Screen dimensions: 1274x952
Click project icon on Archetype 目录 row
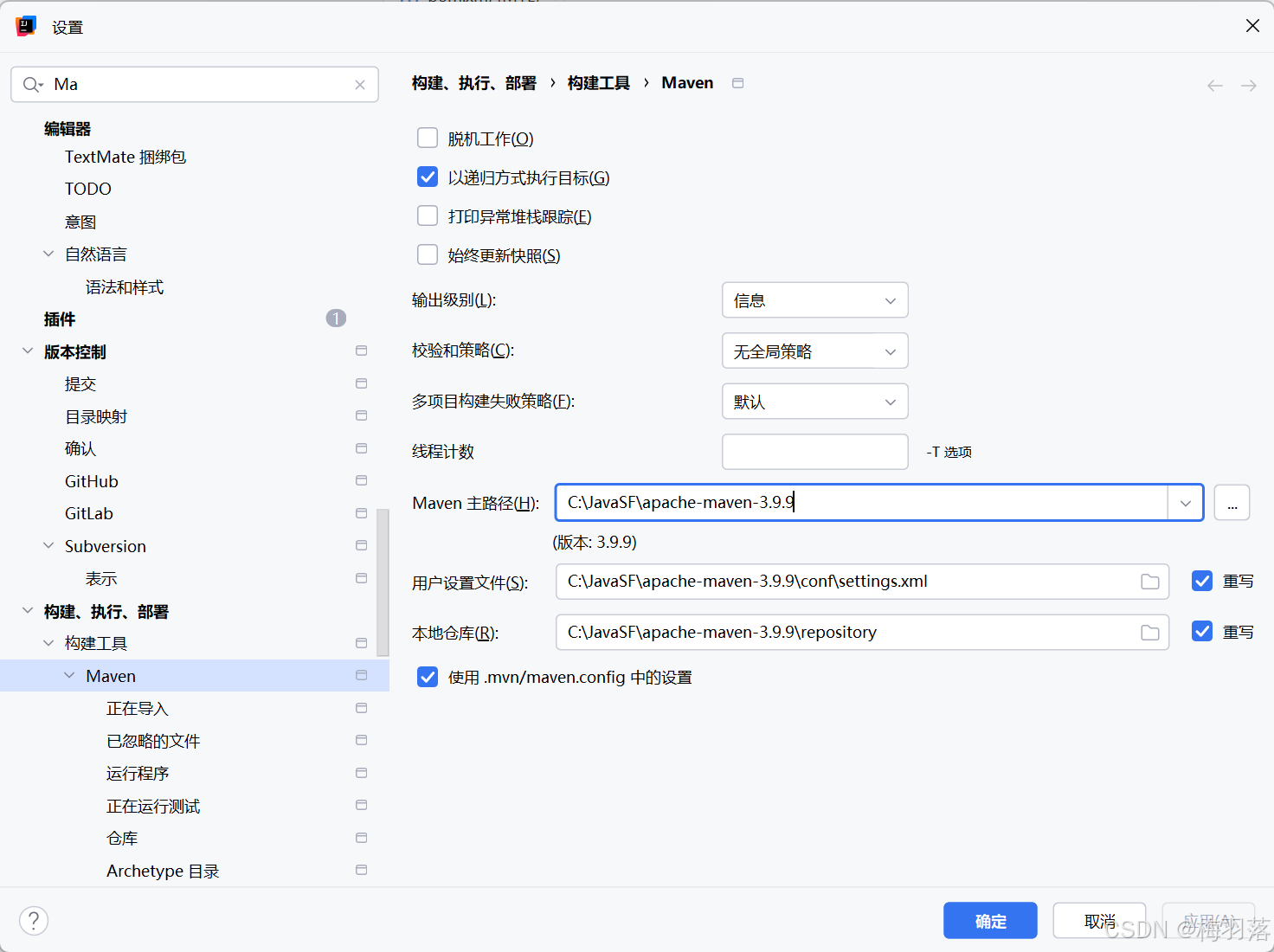coord(362,870)
